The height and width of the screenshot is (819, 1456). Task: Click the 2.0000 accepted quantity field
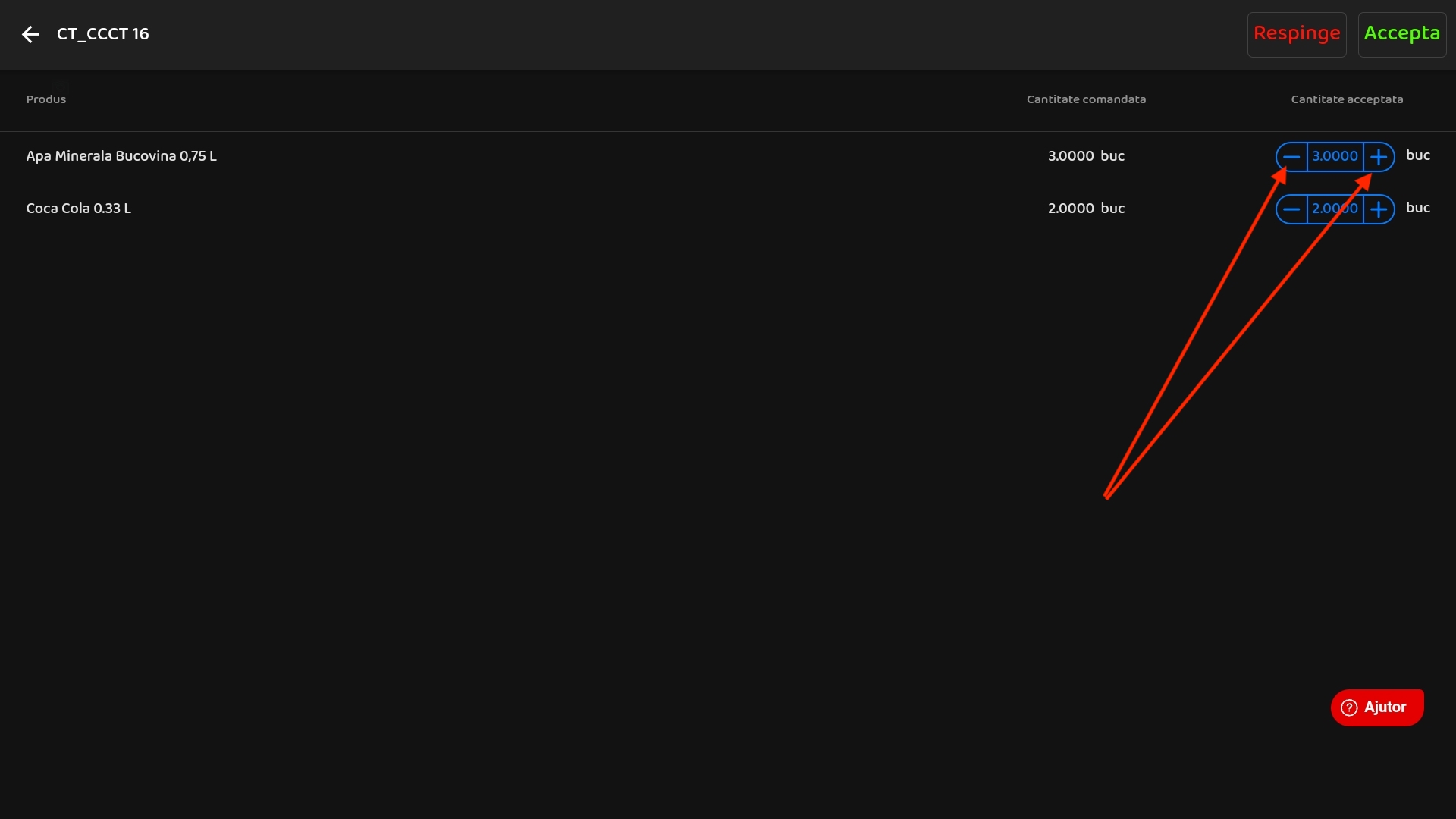click(1335, 209)
